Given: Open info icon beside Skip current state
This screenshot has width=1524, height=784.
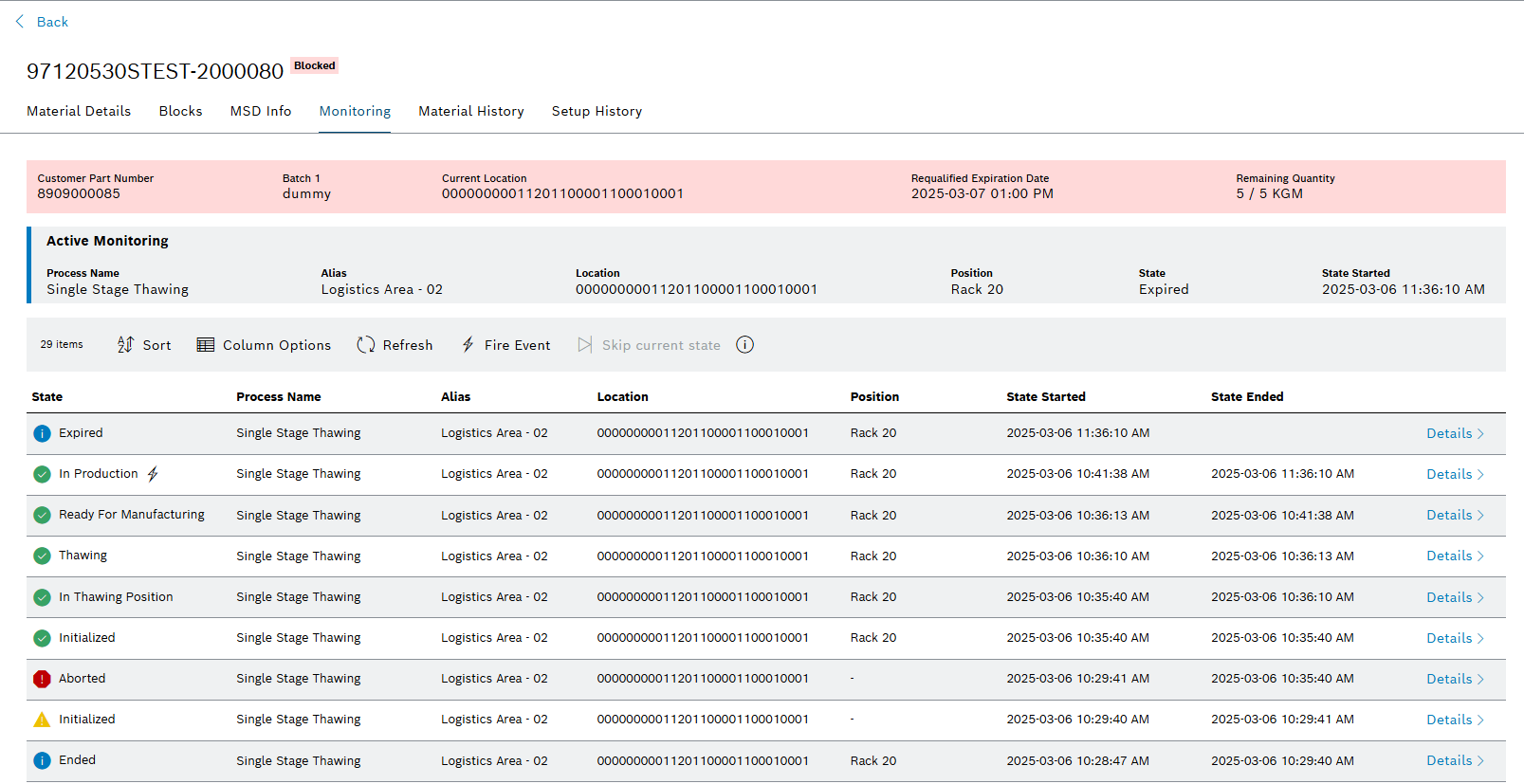Looking at the screenshot, I should pyautogui.click(x=745, y=345).
